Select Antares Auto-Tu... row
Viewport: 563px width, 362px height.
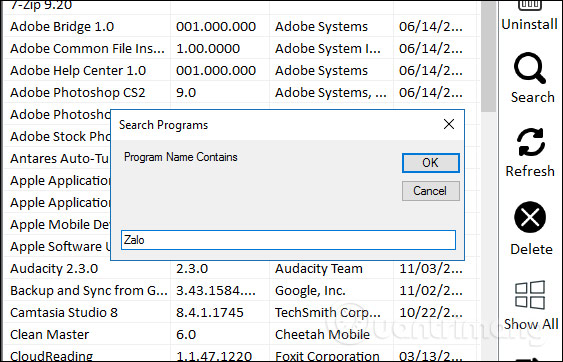pyautogui.click(x=60, y=158)
